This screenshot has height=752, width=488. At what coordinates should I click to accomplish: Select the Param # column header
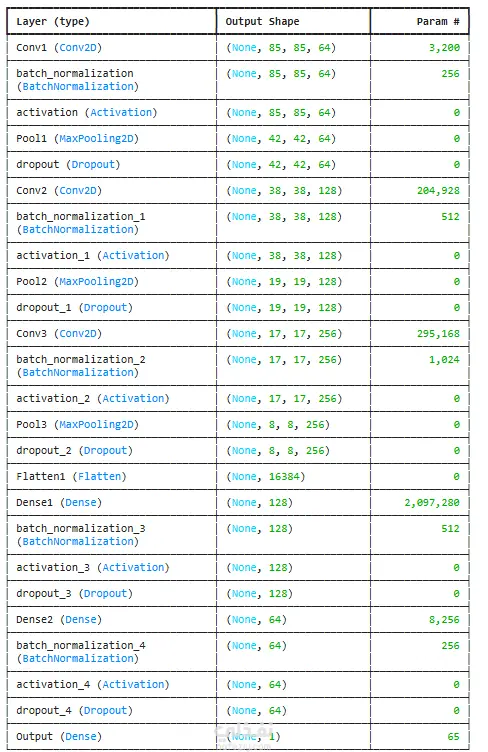click(x=438, y=22)
